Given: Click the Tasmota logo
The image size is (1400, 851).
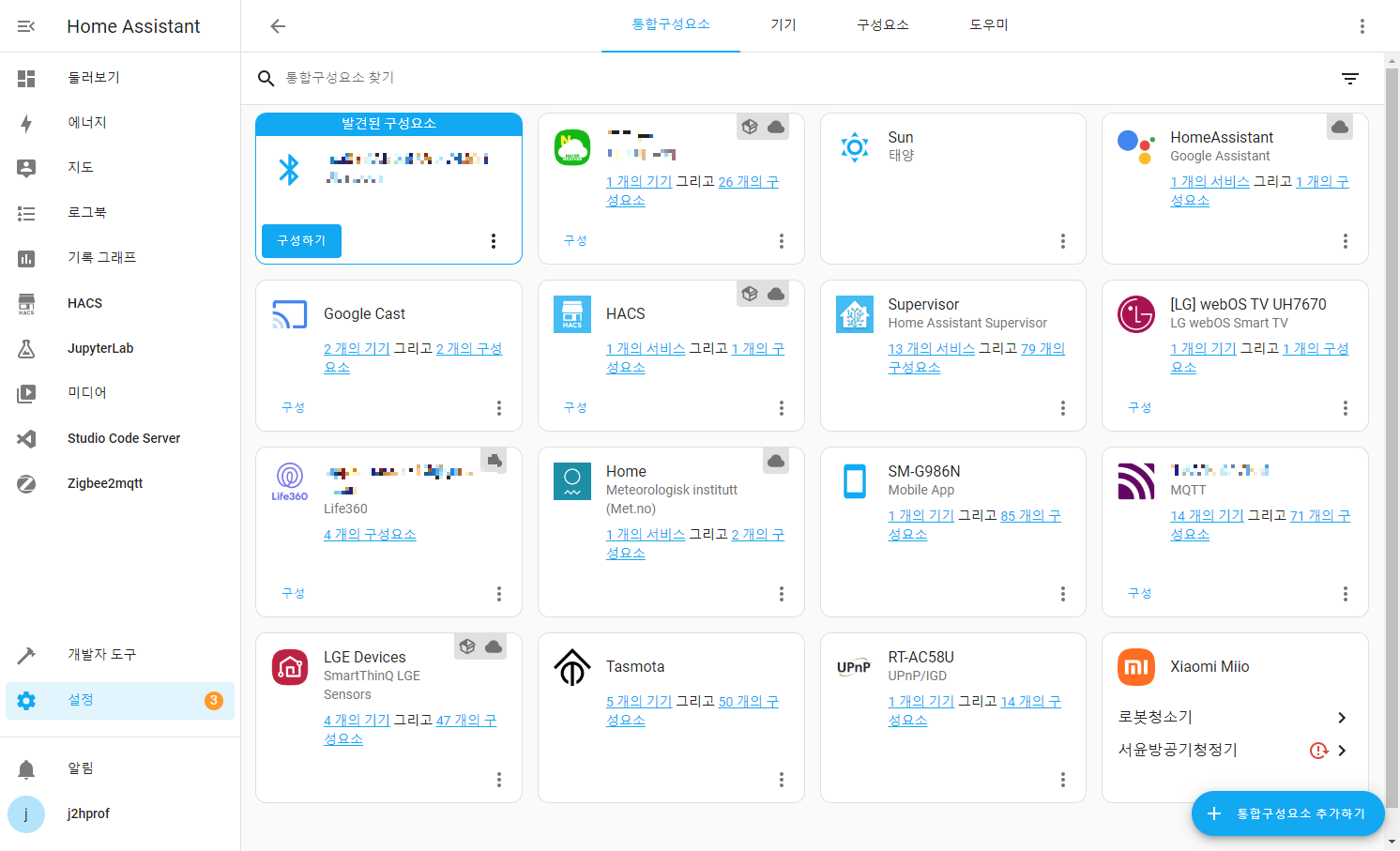Looking at the screenshot, I should (572, 667).
